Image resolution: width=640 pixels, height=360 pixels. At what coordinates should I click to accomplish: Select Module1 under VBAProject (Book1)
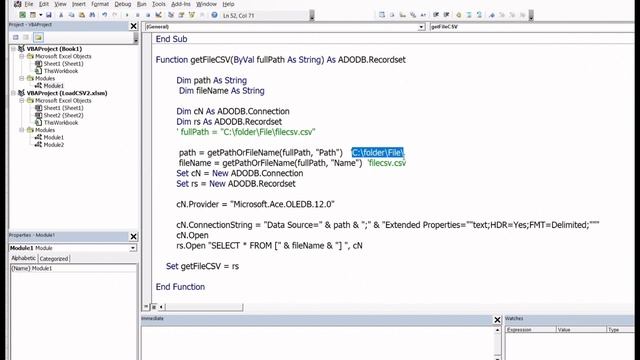[53, 86]
